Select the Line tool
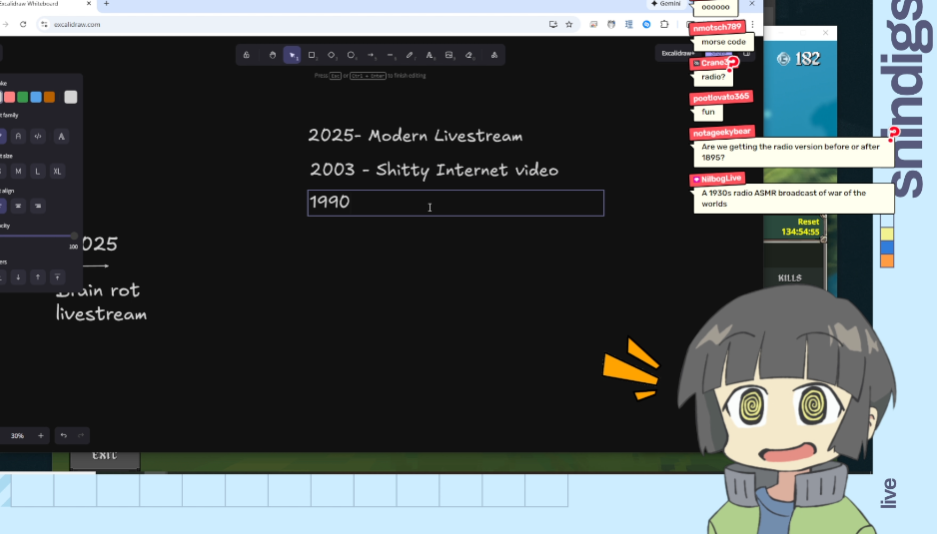The height and width of the screenshot is (534, 937). pyautogui.click(x=390, y=55)
